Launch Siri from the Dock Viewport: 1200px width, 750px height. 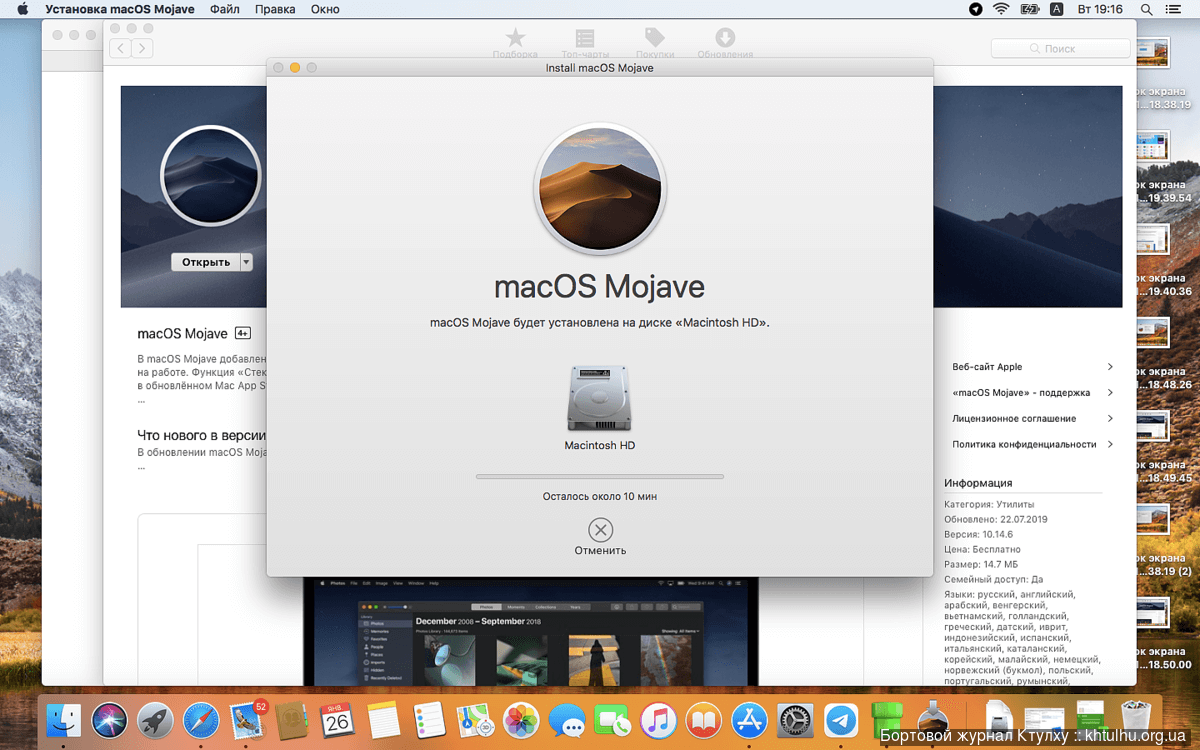(109, 719)
